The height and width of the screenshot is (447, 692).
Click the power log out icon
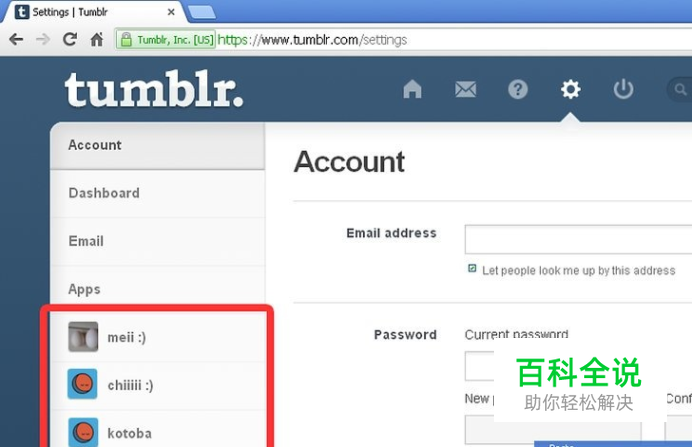(x=623, y=89)
